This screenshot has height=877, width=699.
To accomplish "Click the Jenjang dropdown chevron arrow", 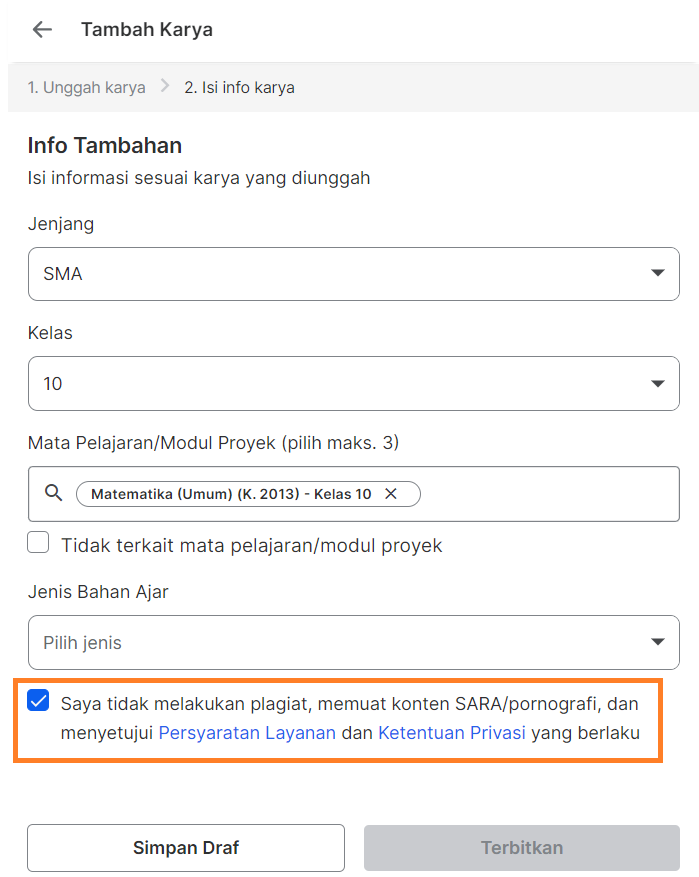I will click(658, 273).
